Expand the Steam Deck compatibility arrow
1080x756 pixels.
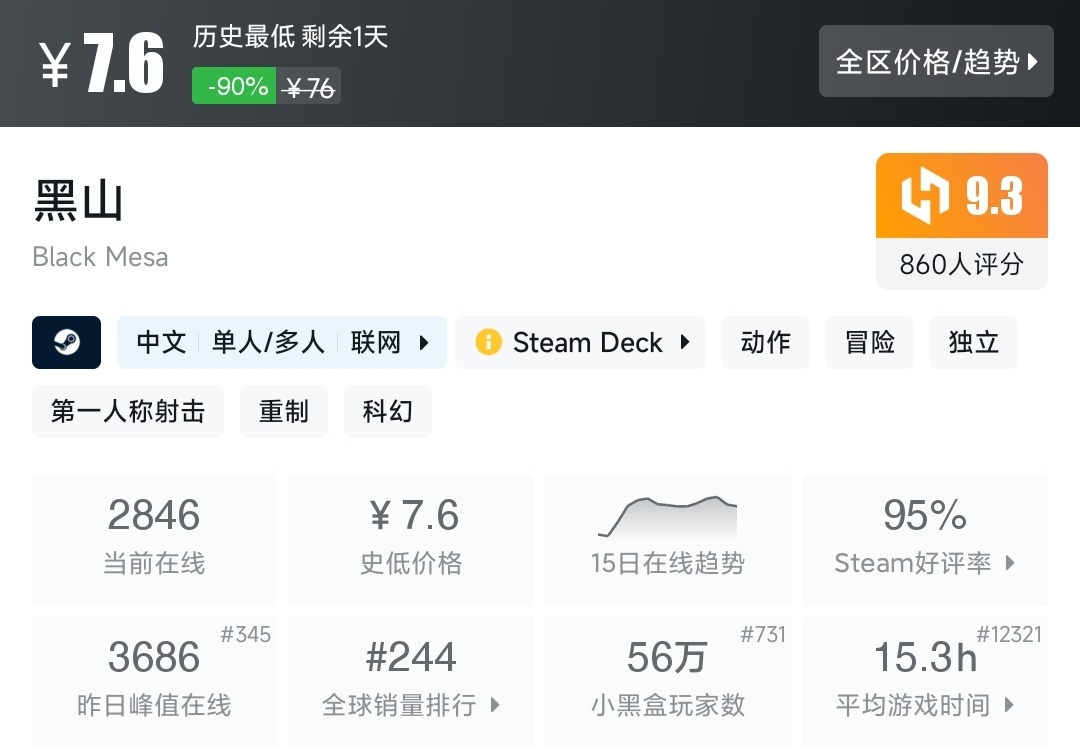[685, 343]
